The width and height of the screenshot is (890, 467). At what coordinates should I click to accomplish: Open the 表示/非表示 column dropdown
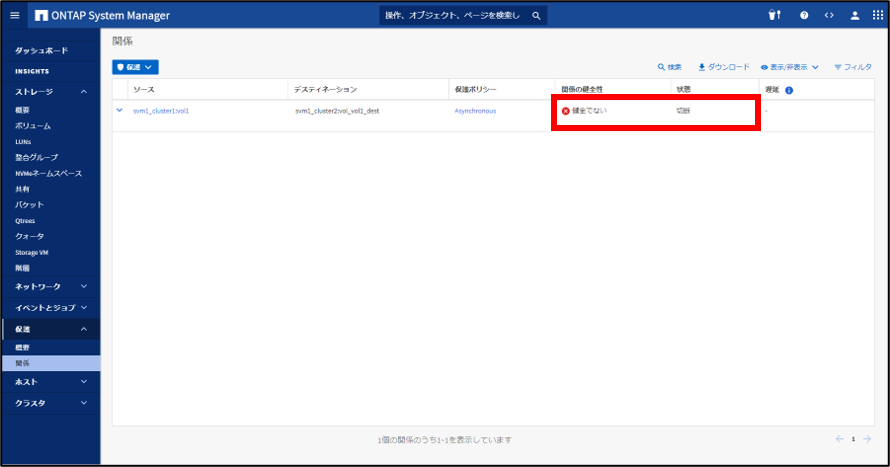790,67
